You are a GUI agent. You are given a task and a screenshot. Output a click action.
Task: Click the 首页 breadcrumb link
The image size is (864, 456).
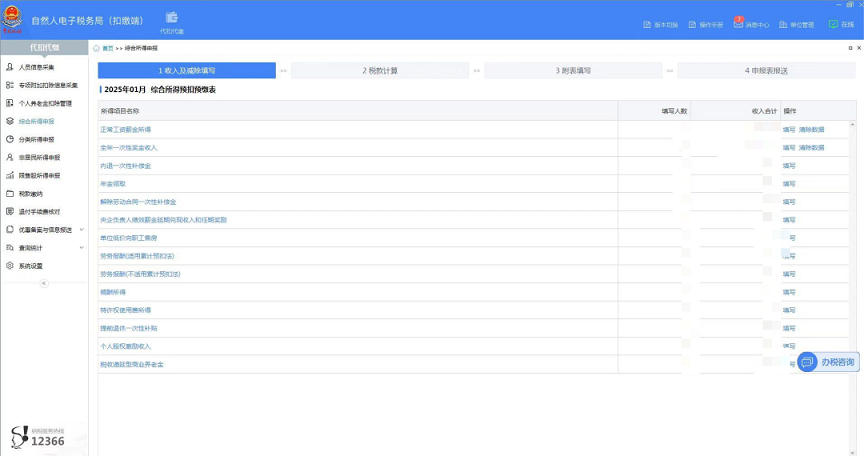[107, 48]
